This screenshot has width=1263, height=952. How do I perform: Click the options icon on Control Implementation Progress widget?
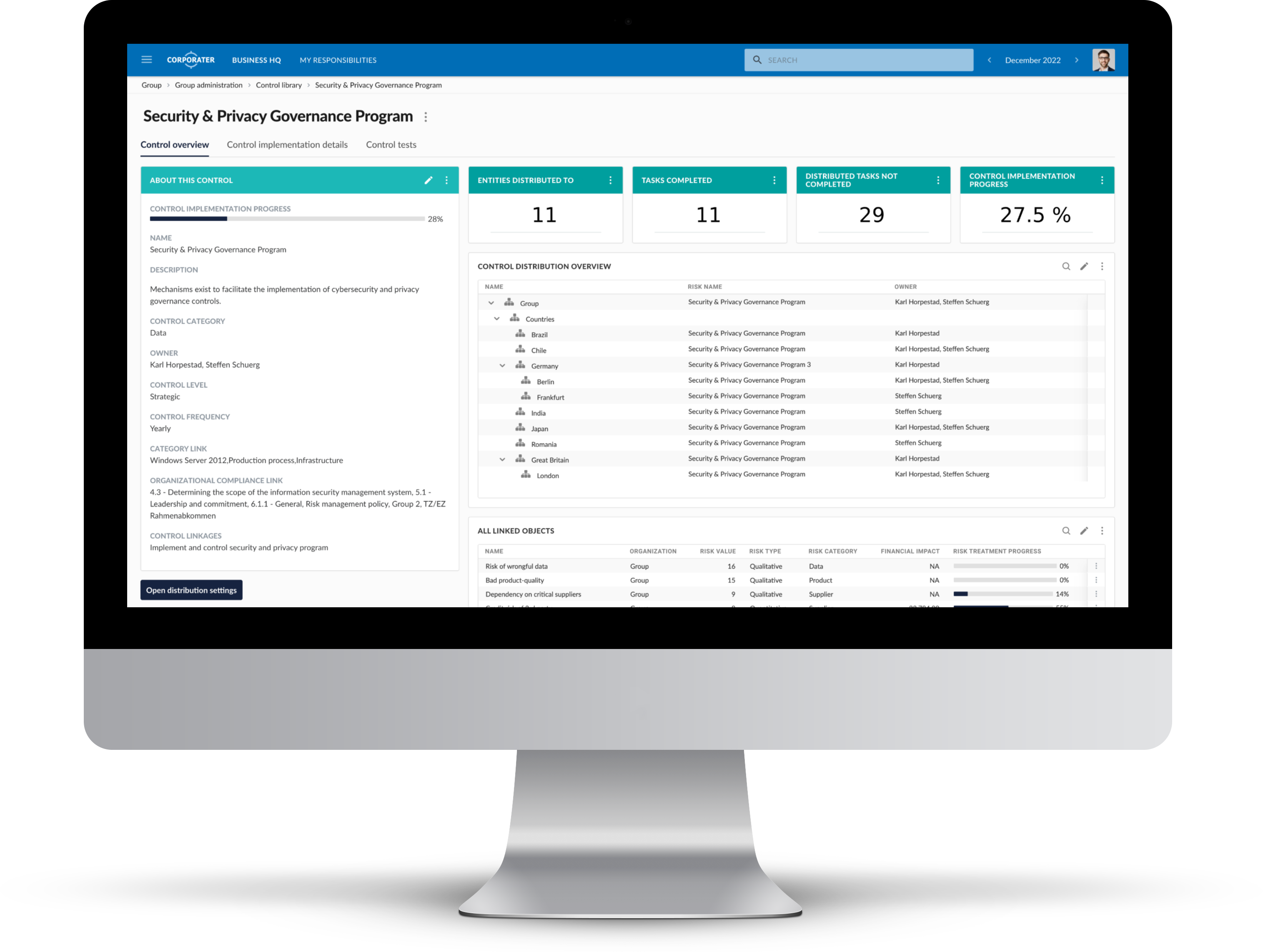(x=1100, y=181)
